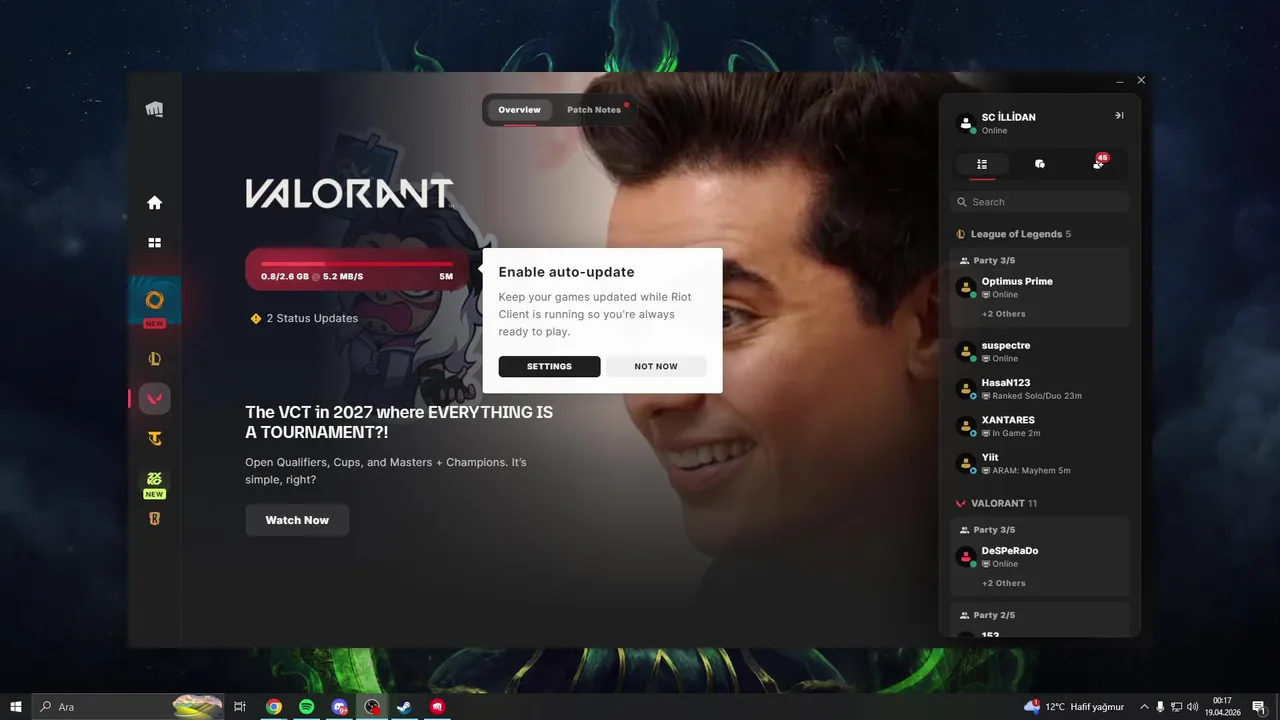Click the taskbar clock showing 00:17
Image resolution: width=1280 pixels, height=720 pixels.
click(x=1221, y=706)
